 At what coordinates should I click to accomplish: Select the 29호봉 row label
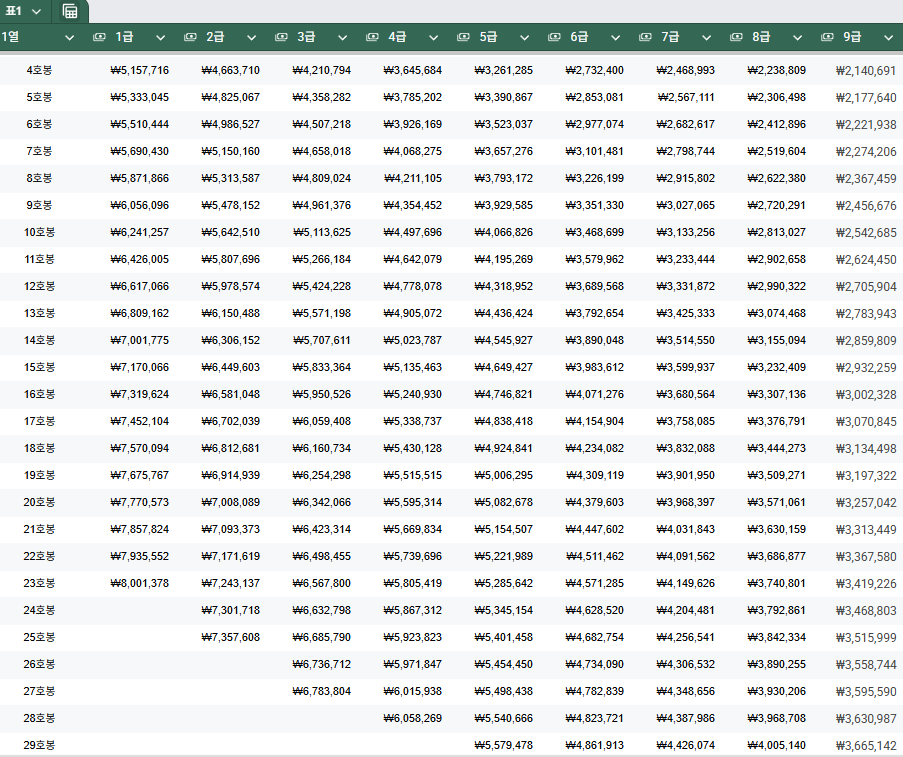(x=39, y=745)
